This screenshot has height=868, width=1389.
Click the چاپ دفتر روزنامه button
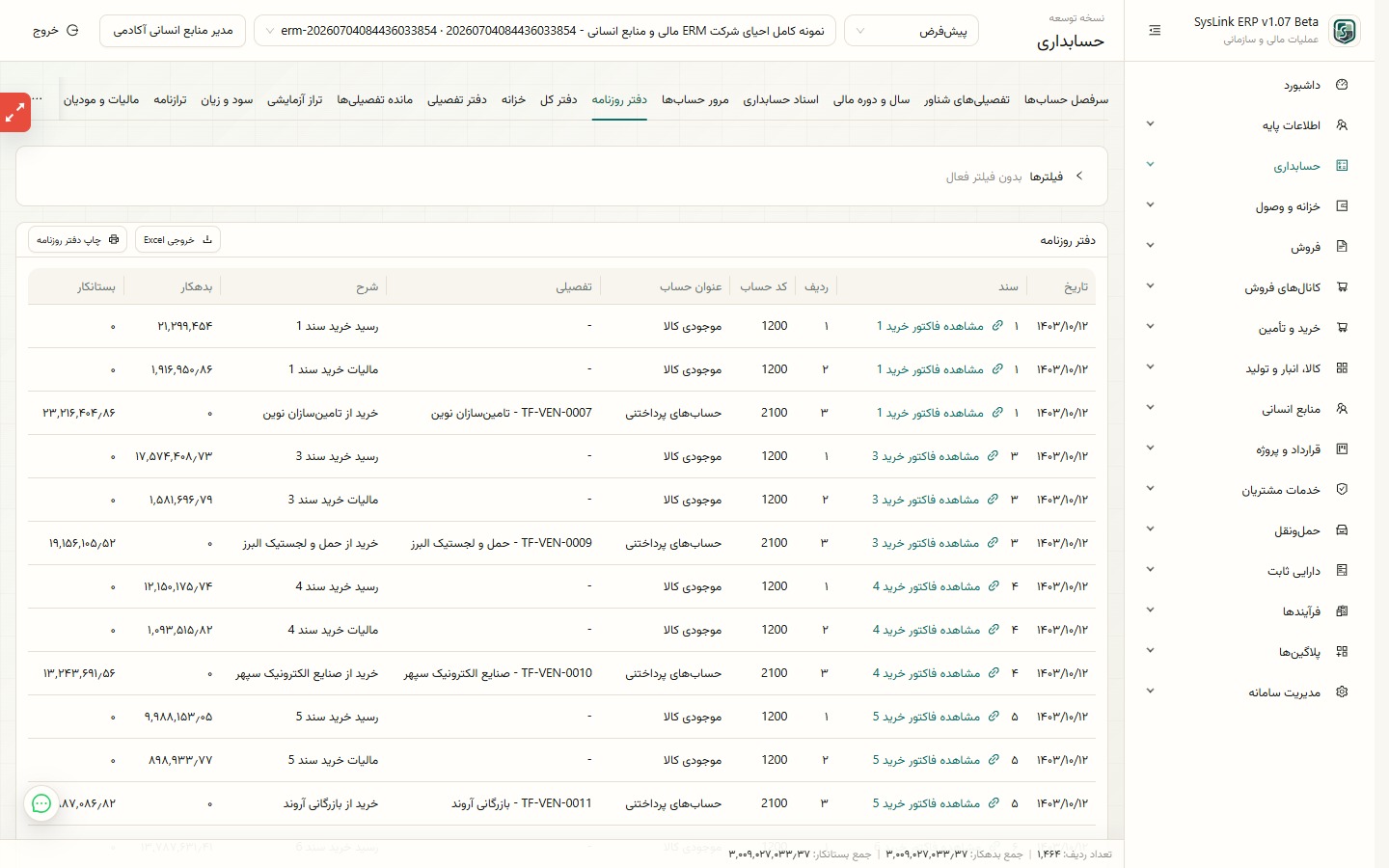tap(77, 239)
